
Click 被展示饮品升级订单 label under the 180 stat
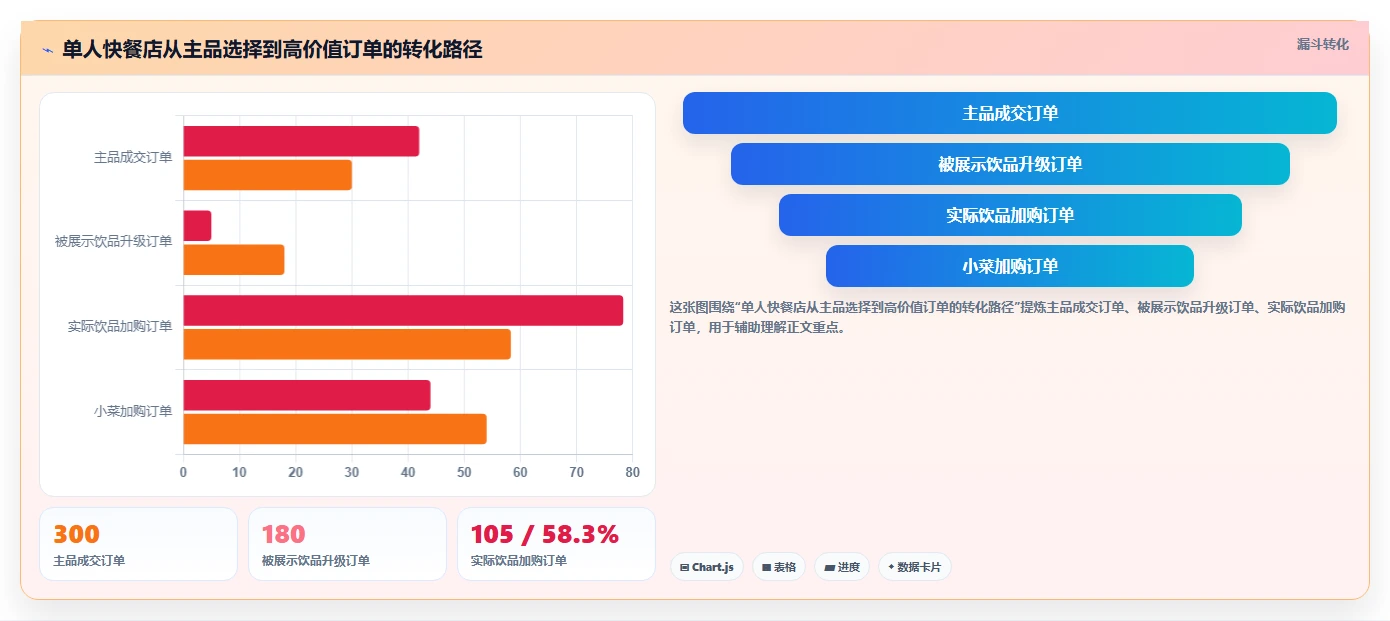pyautogui.click(x=316, y=561)
